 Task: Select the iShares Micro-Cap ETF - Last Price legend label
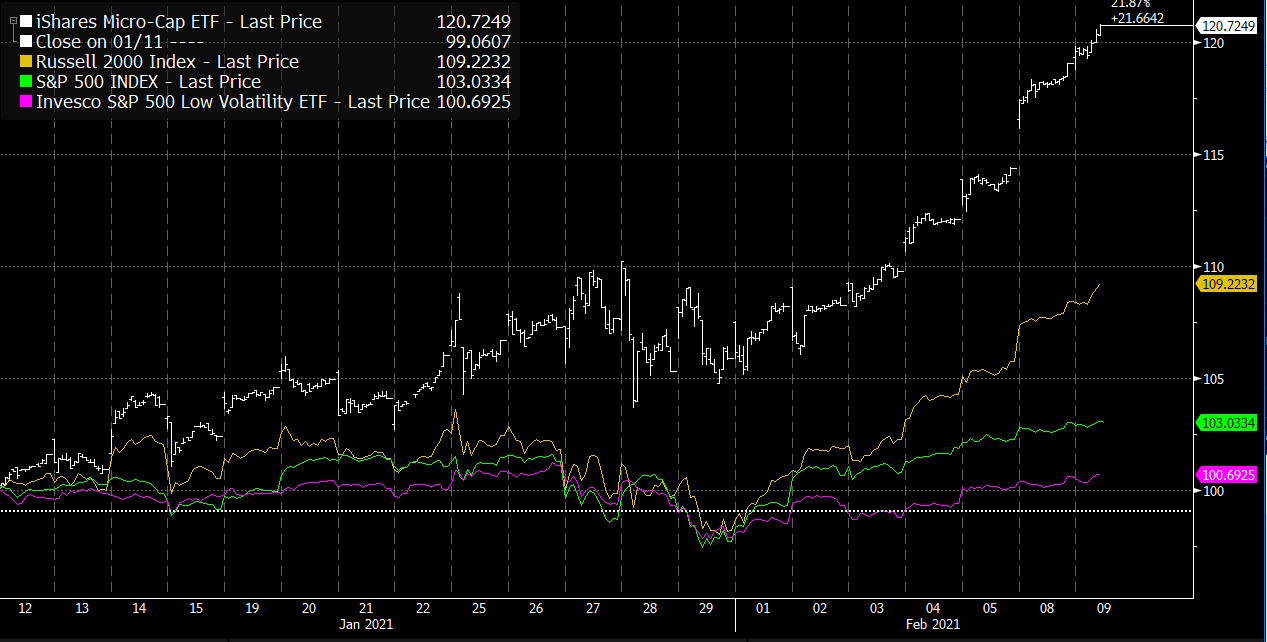pos(179,21)
